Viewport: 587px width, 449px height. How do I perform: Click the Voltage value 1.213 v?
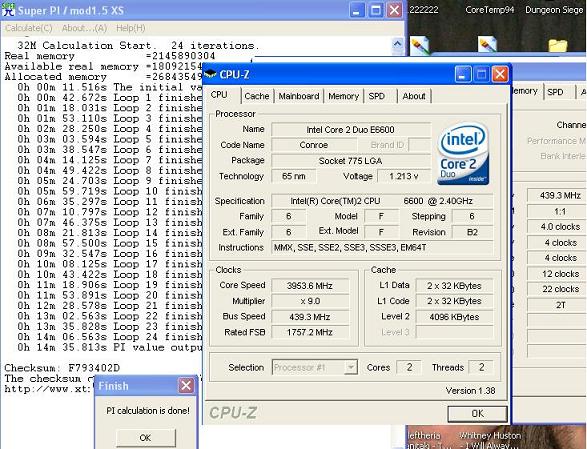[x=404, y=176]
